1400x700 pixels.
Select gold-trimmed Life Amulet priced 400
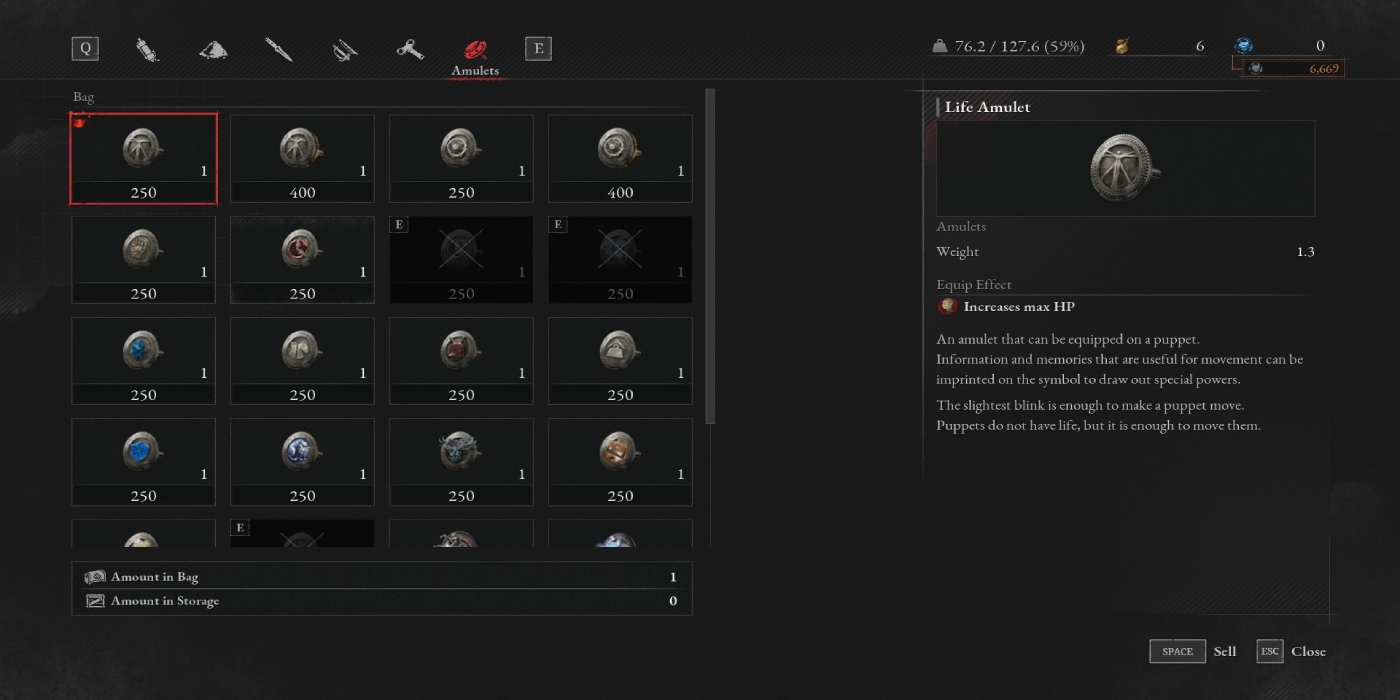pyautogui.click(x=302, y=158)
